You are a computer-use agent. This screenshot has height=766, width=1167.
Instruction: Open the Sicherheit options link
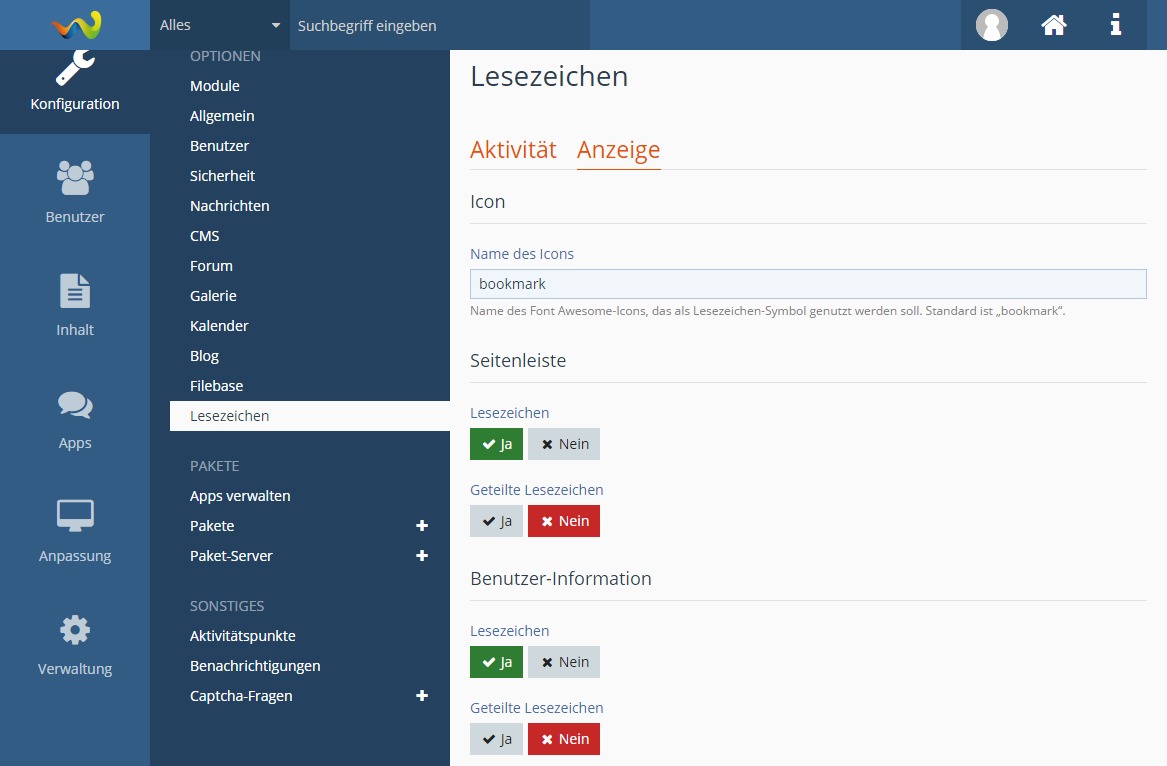click(x=222, y=176)
